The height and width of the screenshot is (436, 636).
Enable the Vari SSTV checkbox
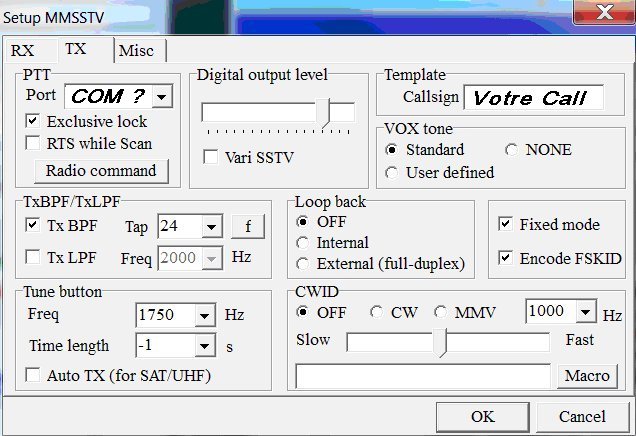coord(211,157)
